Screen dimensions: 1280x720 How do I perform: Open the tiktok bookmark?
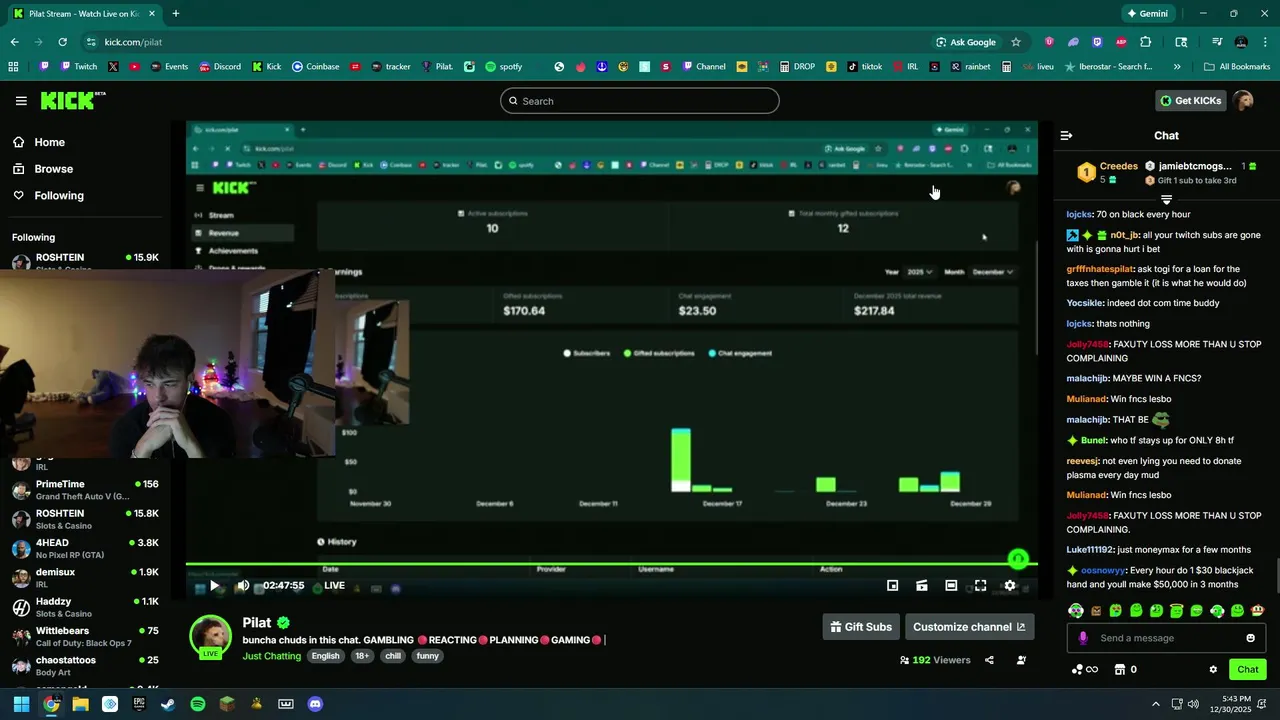point(865,67)
